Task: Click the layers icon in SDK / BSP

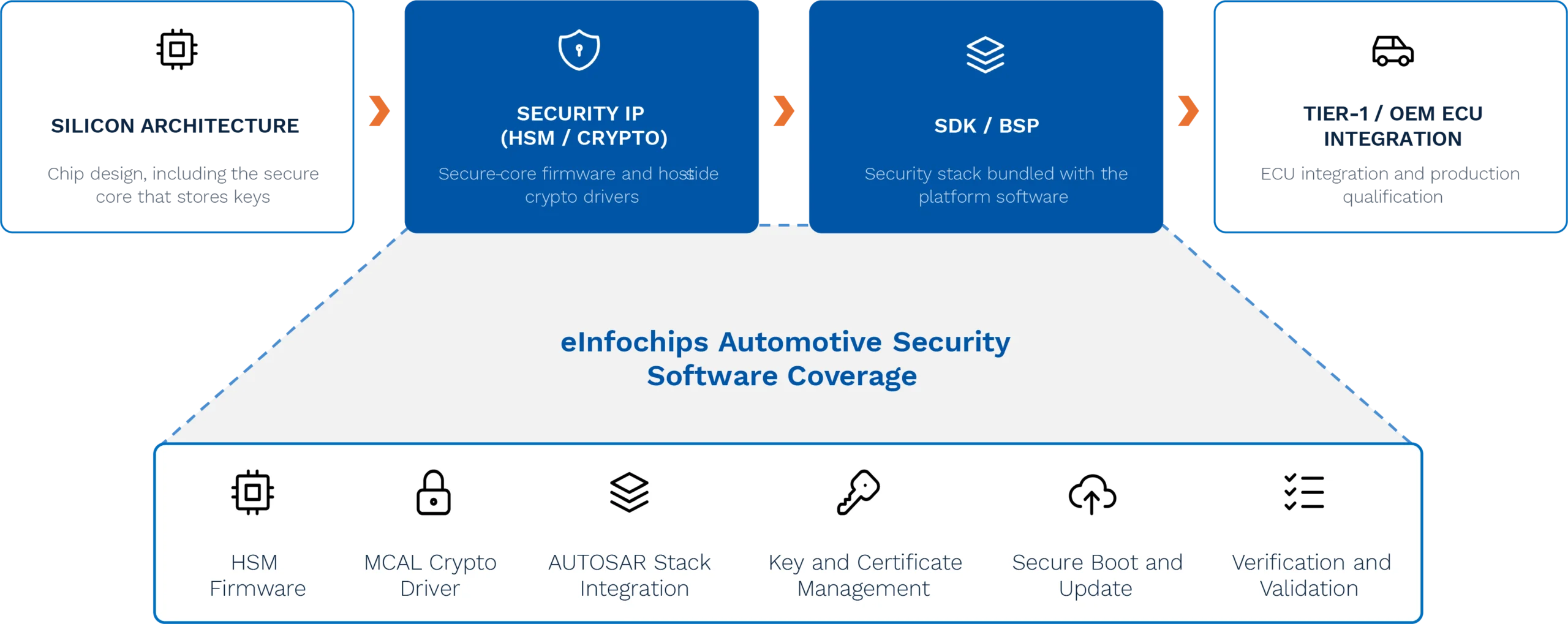Action: (x=985, y=55)
